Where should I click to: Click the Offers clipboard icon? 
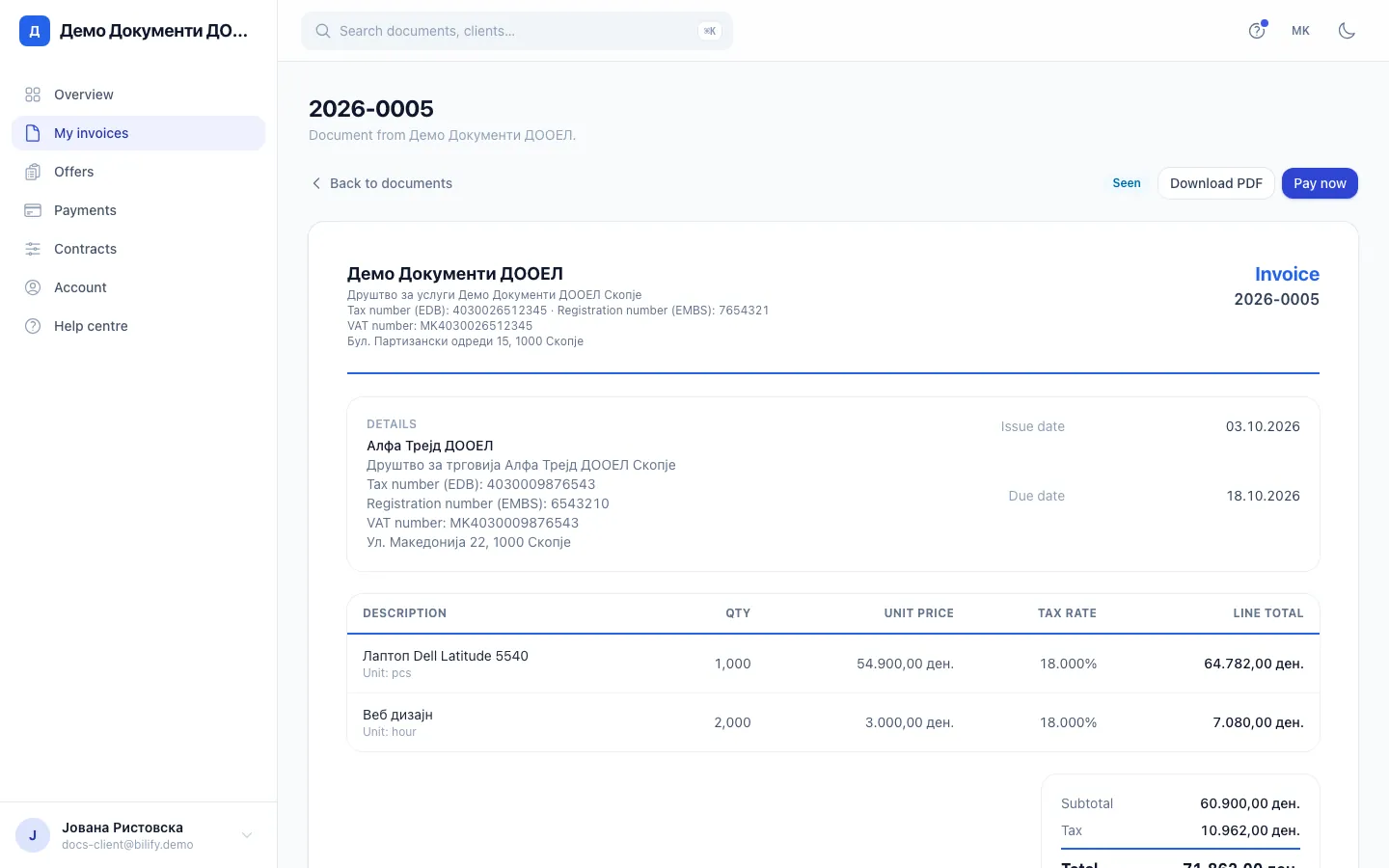tap(33, 172)
